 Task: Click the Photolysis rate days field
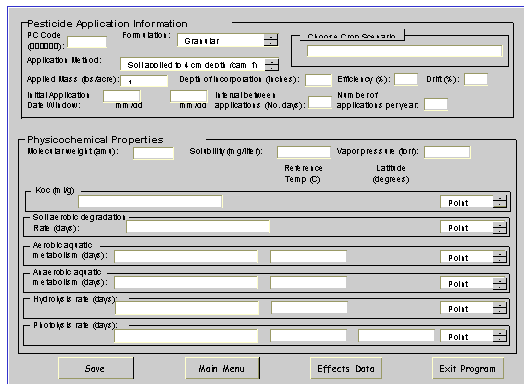tap(186, 336)
